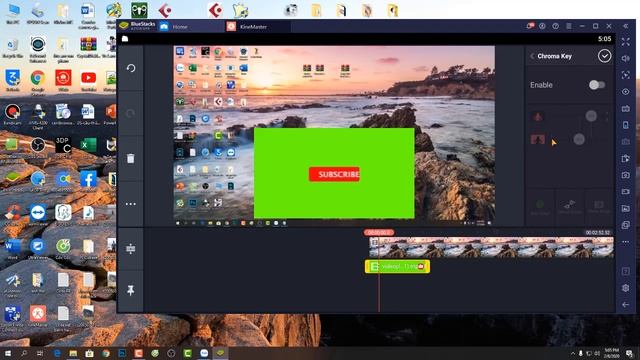Image resolution: width=640 pixels, height=360 pixels.
Task: Open the Windows Start menu
Action: (x=7, y=353)
